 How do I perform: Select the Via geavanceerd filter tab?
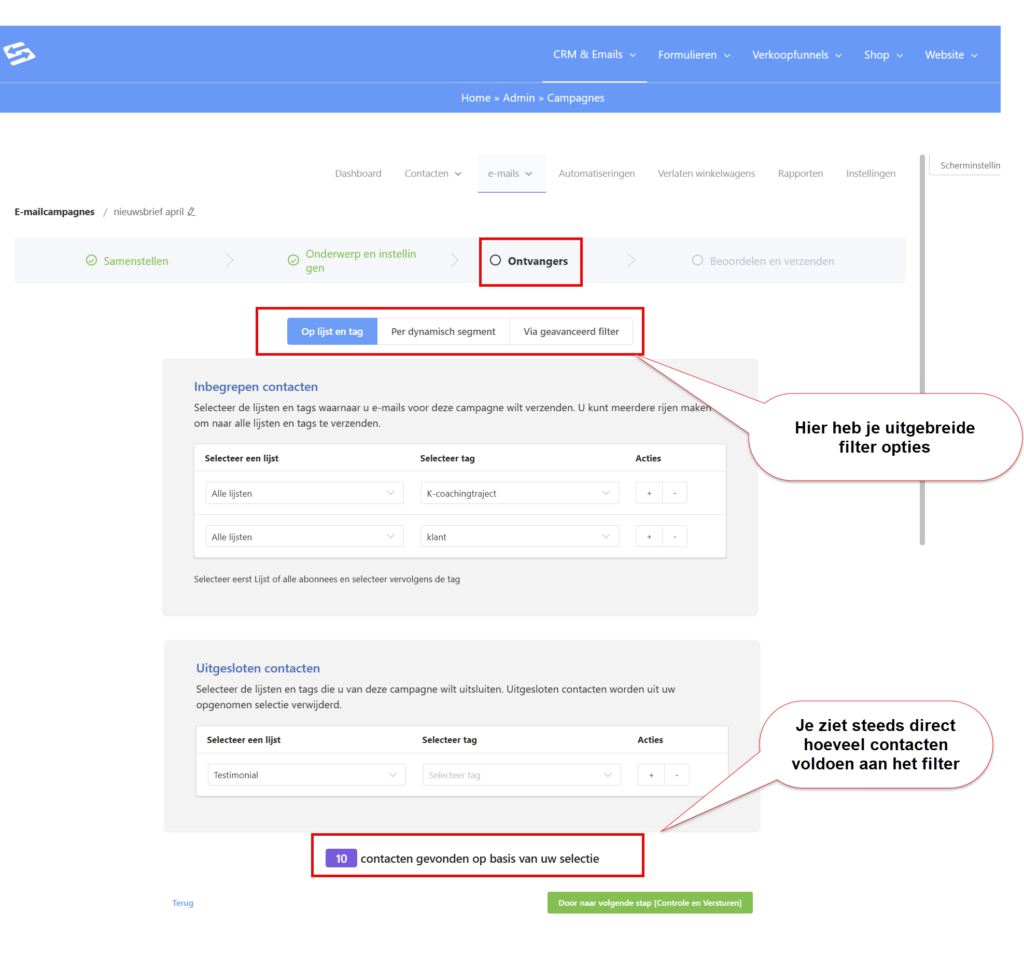coord(571,332)
